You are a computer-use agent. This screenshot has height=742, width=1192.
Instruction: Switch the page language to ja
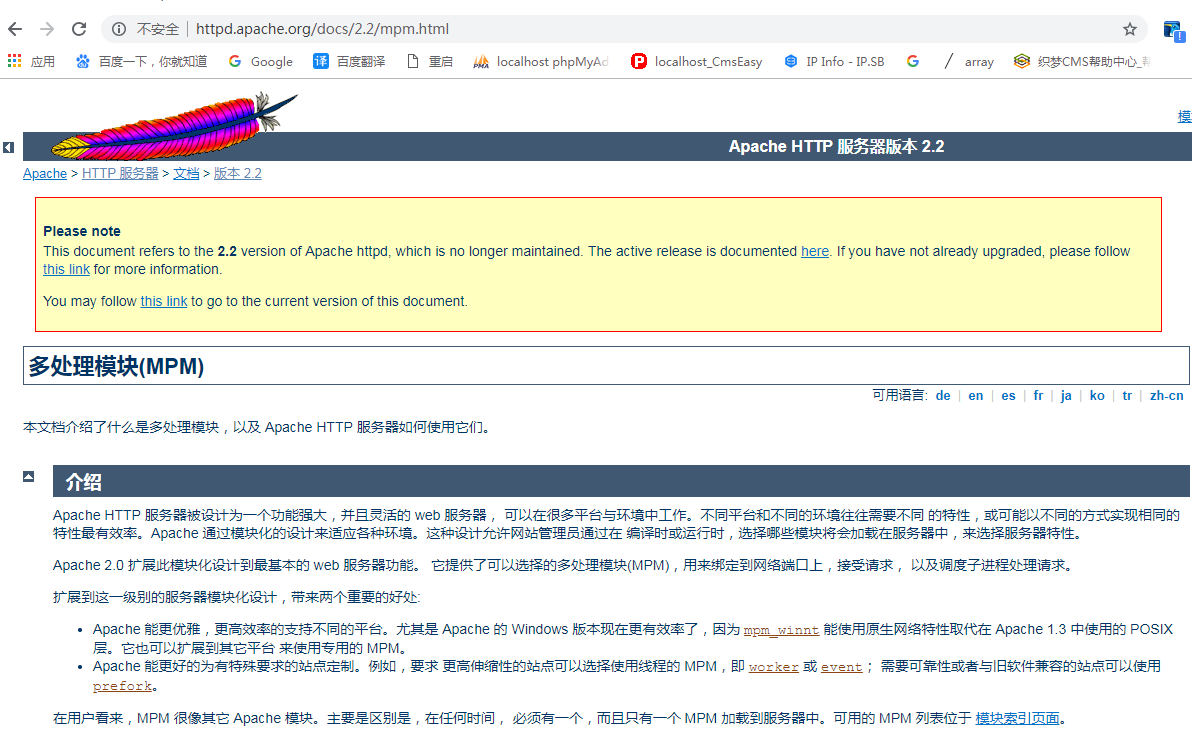click(1066, 395)
